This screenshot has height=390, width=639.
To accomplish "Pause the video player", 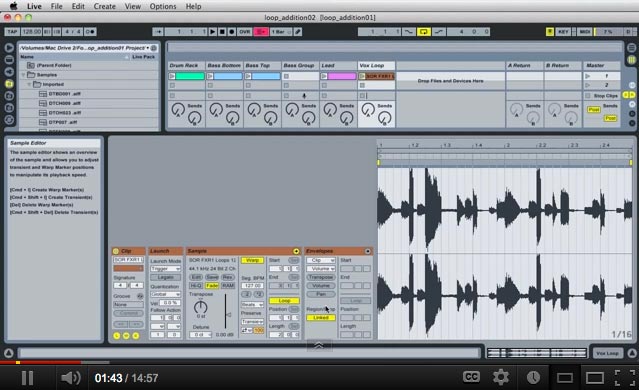I will pos(27,378).
